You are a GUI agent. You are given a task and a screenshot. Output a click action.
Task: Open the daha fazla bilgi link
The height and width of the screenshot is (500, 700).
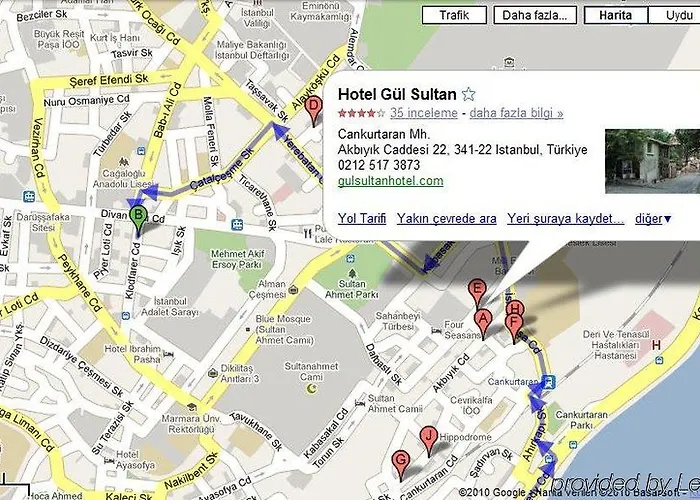point(516,113)
